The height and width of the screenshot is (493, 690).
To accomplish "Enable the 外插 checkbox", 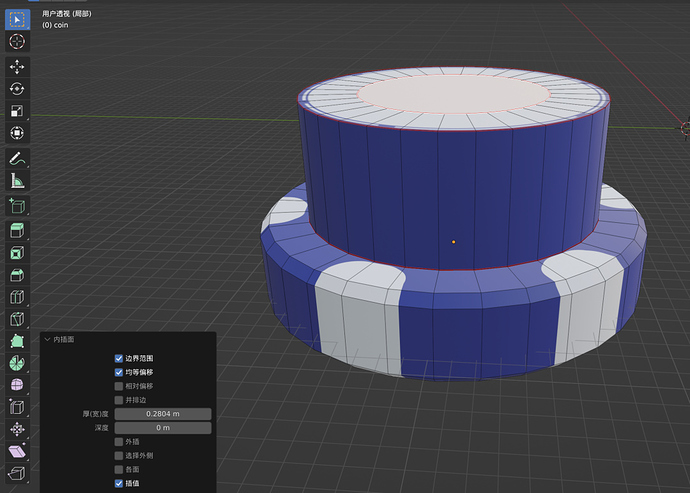I will tap(119, 441).
